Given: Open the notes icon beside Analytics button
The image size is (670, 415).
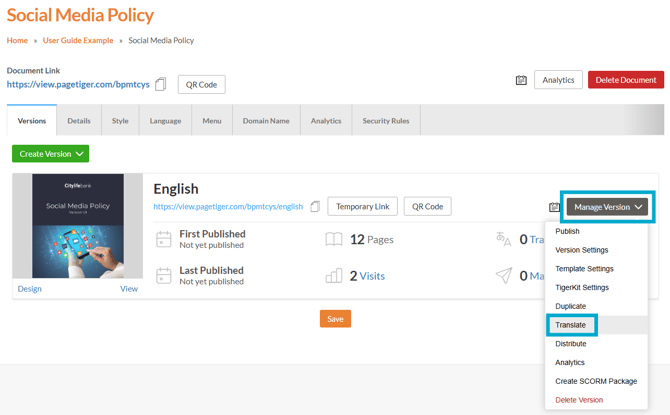Looking at the screenshot, I should tap(521, 80).
